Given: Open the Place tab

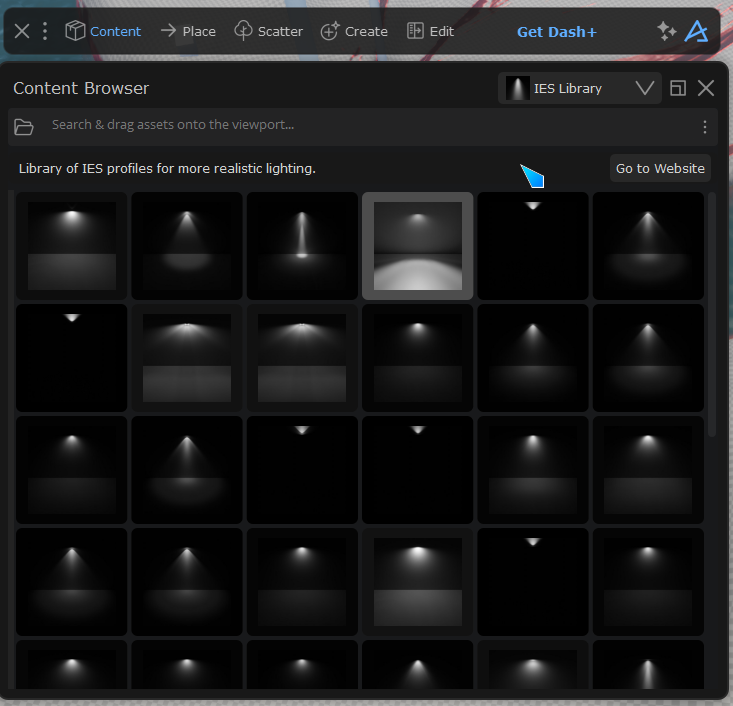Looking at the screenshot, I should point(188,31).
